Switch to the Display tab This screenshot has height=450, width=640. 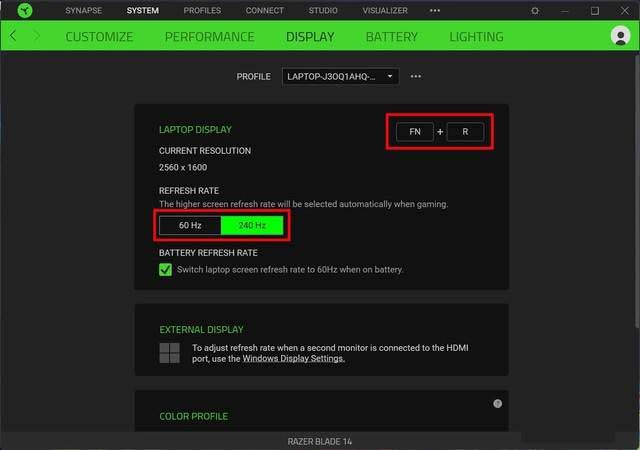310,37
